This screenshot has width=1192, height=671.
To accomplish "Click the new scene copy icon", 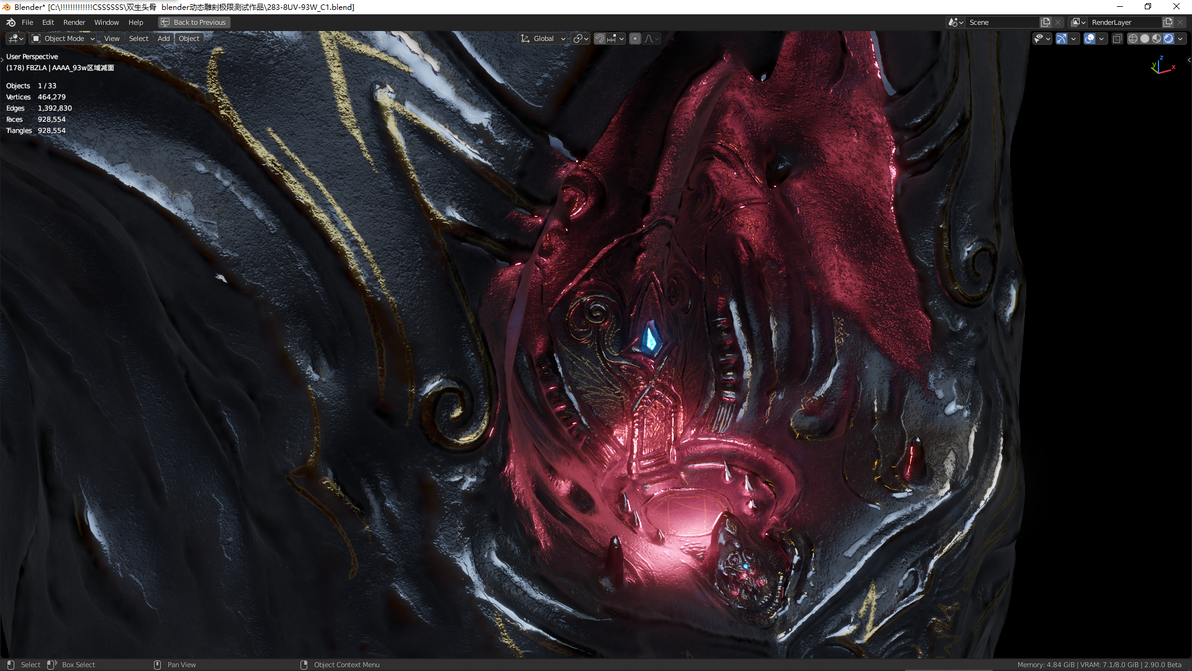I will 1045,22.
